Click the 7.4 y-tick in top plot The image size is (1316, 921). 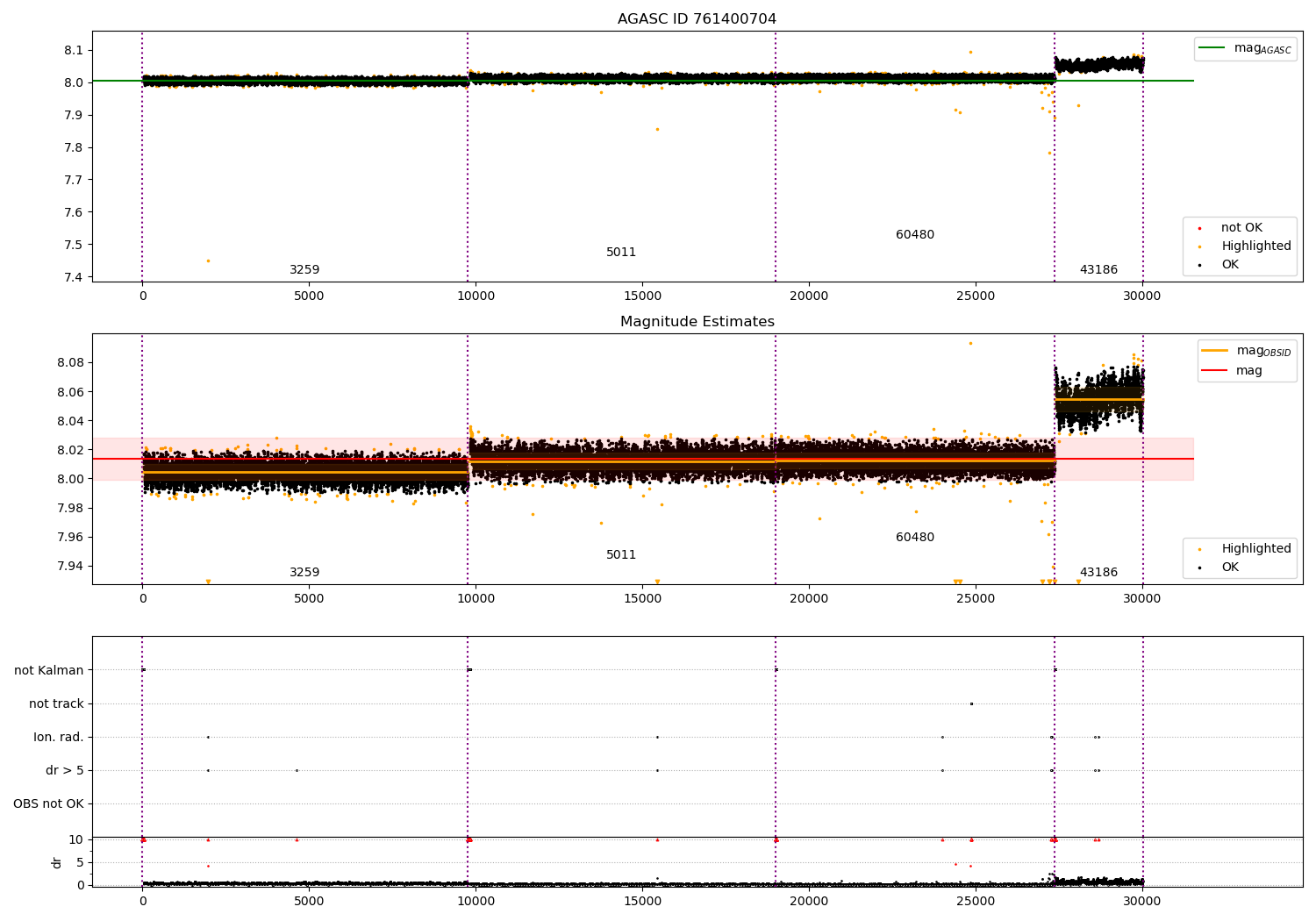[74, 277]
